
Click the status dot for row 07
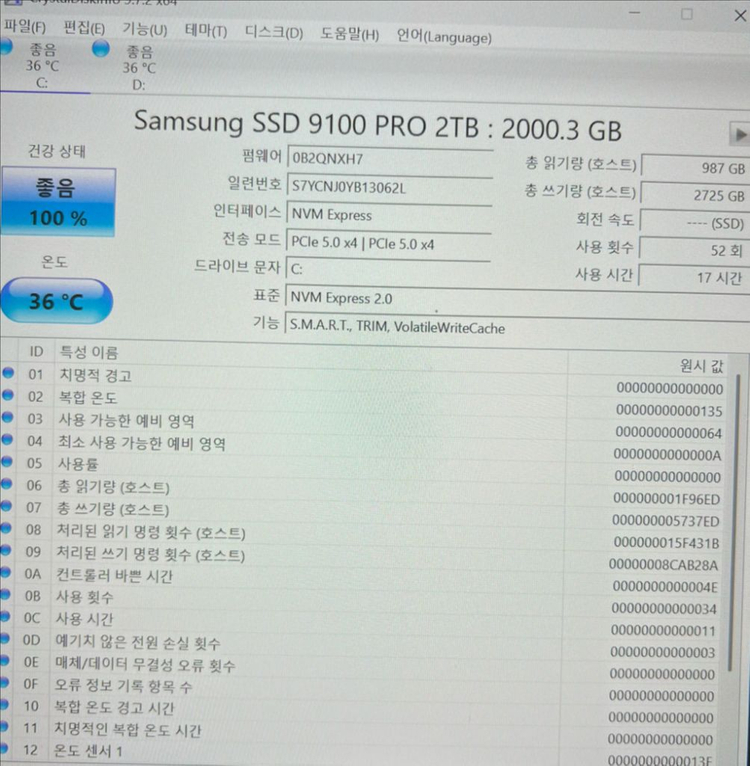[6, 506]
